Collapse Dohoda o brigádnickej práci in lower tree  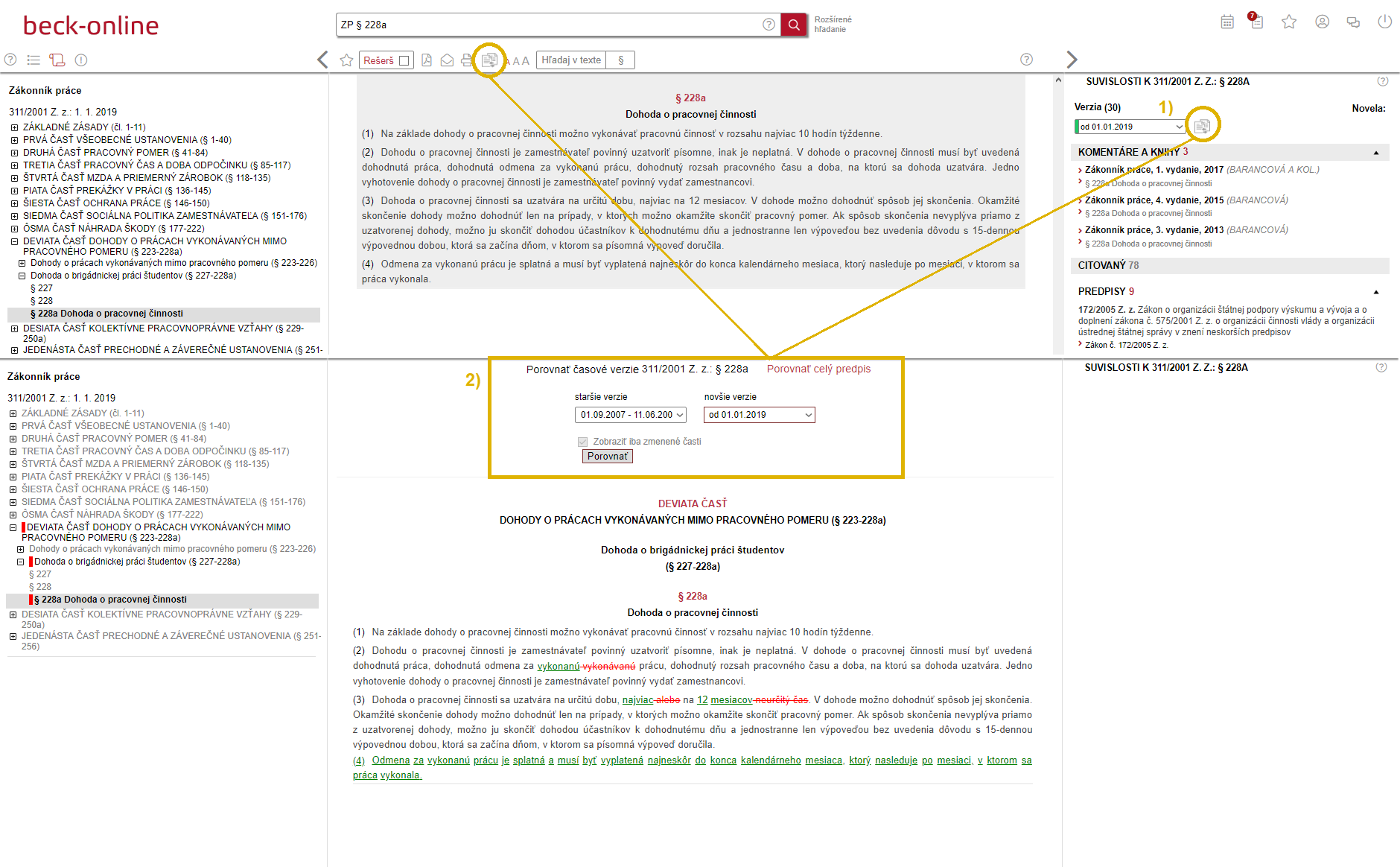[21, 562]
